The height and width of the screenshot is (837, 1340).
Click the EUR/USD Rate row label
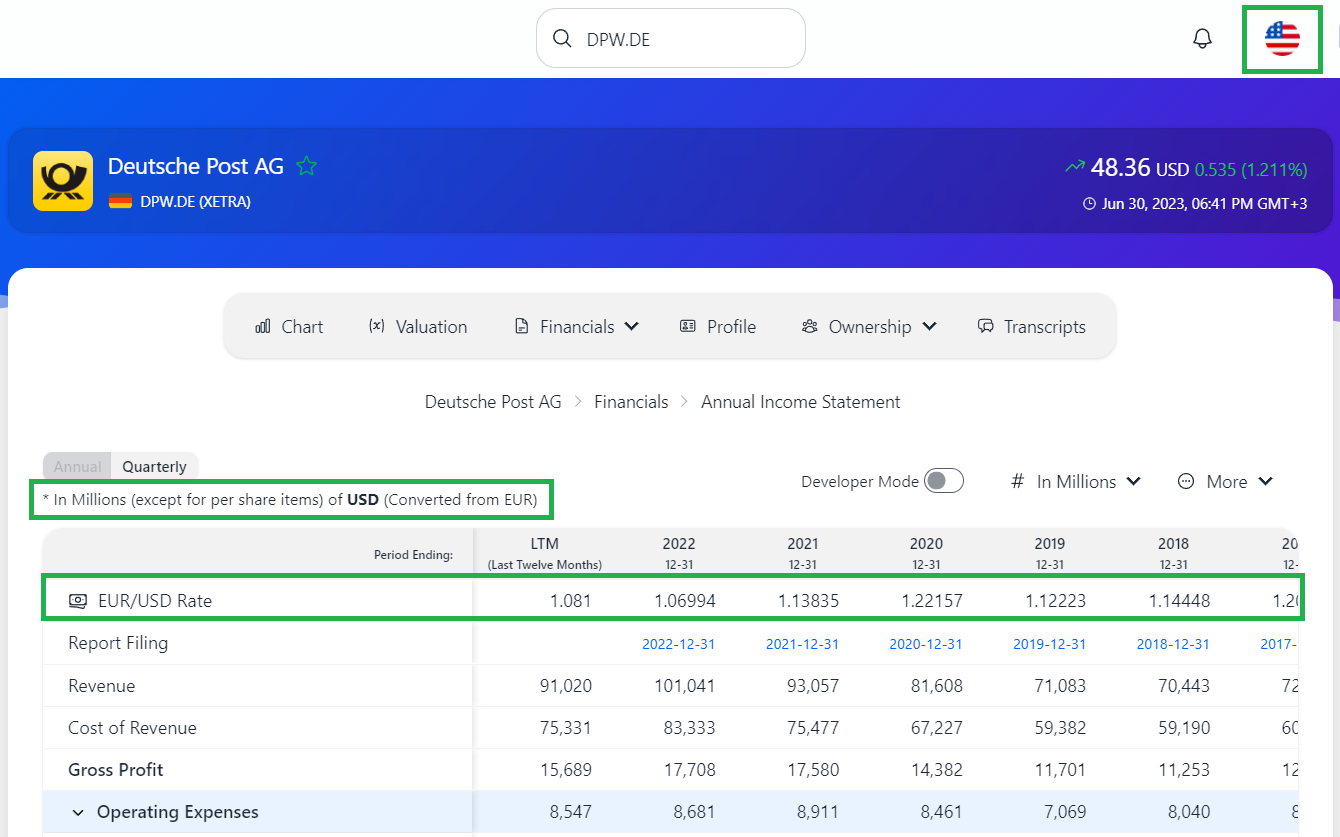pyautogui.click(x=155, y=601)
